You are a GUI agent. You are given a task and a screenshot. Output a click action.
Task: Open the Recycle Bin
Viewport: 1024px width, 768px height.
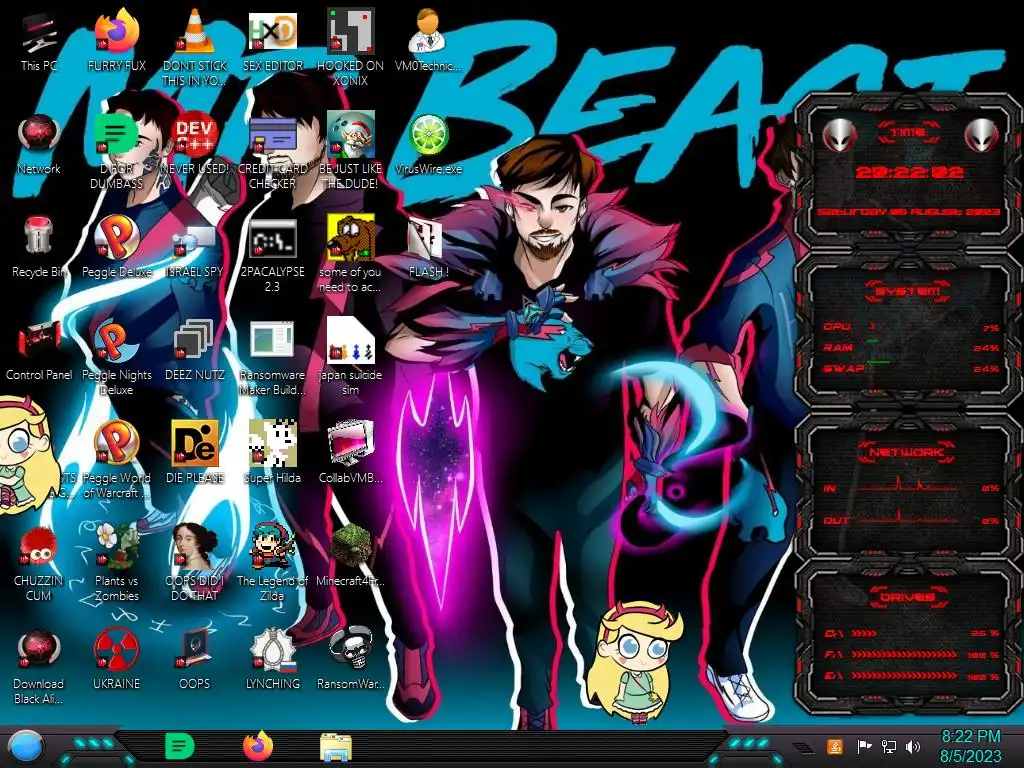point(39,248)
